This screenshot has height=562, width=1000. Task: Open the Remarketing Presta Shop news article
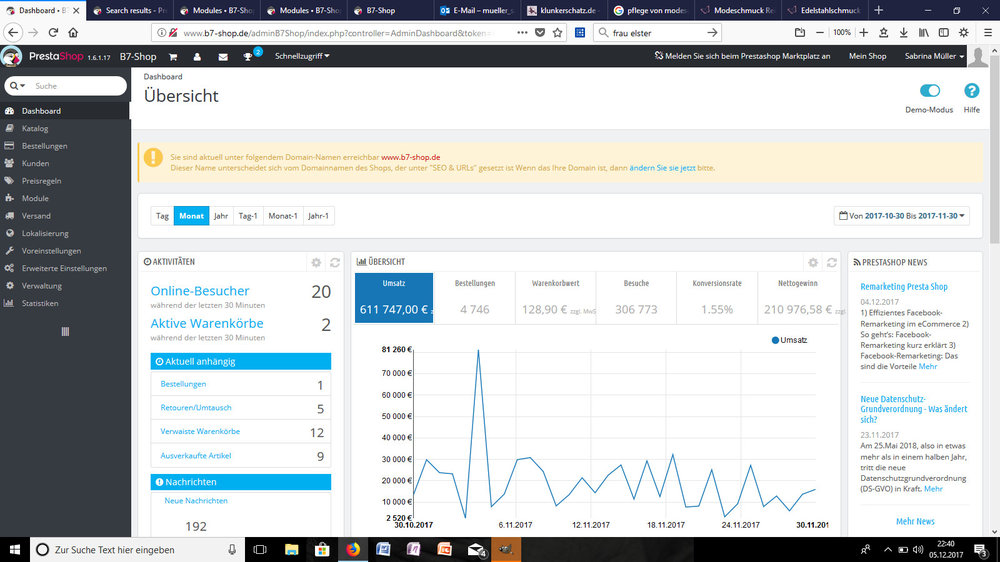(x=904, y=286)
